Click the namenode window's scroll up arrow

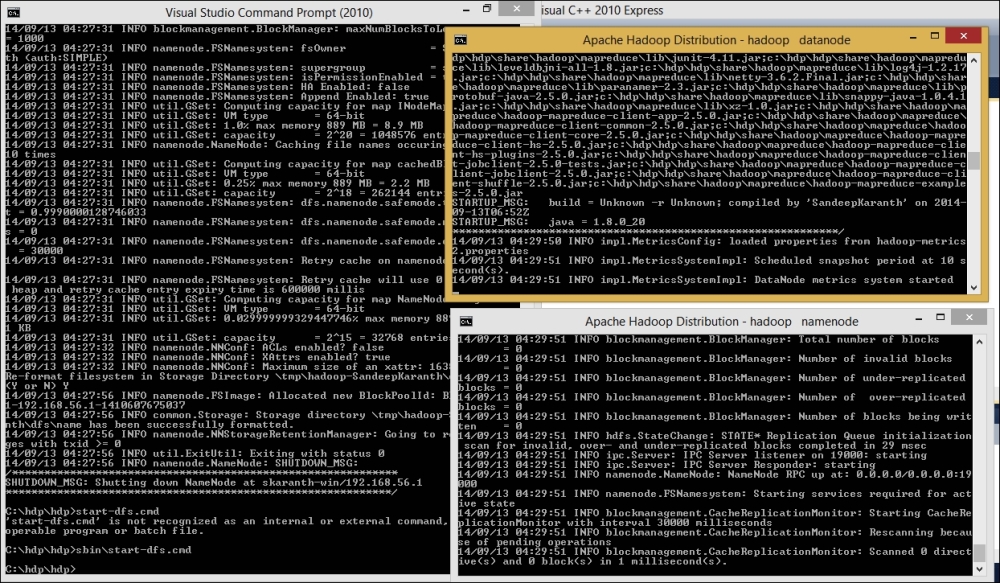(x=980, y=342)
